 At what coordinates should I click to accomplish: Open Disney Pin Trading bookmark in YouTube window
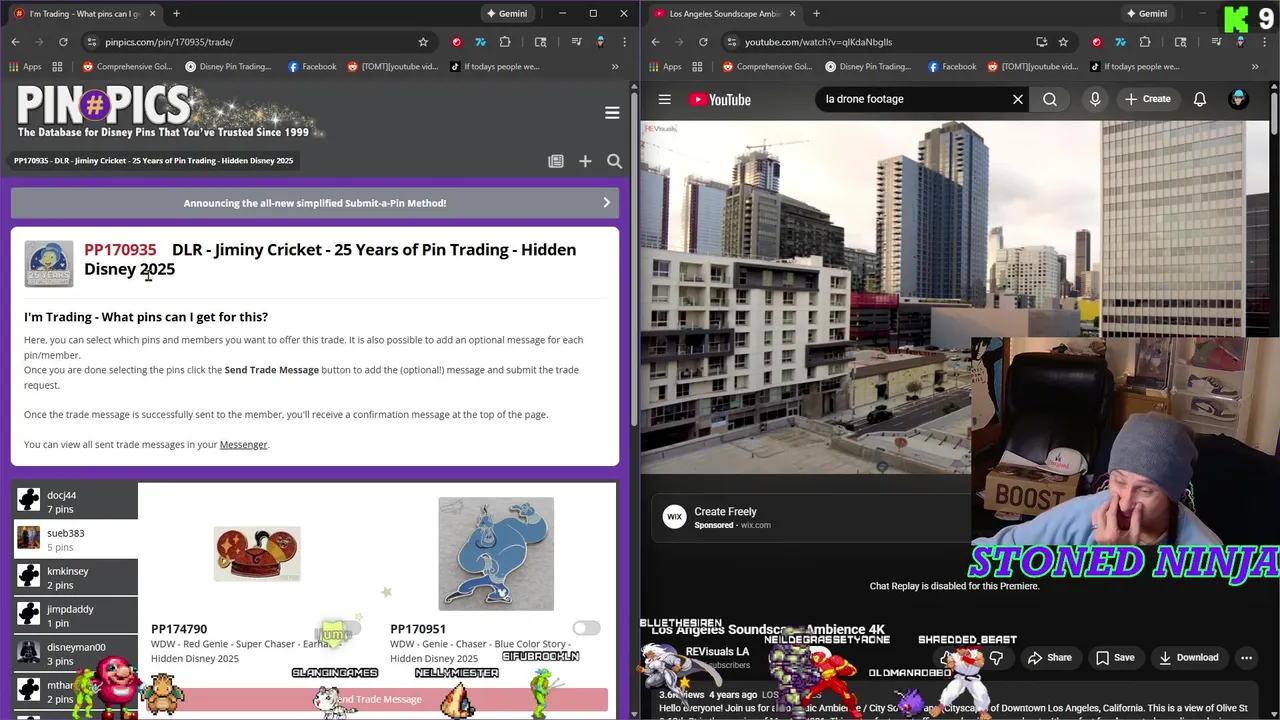pos(868,67)
